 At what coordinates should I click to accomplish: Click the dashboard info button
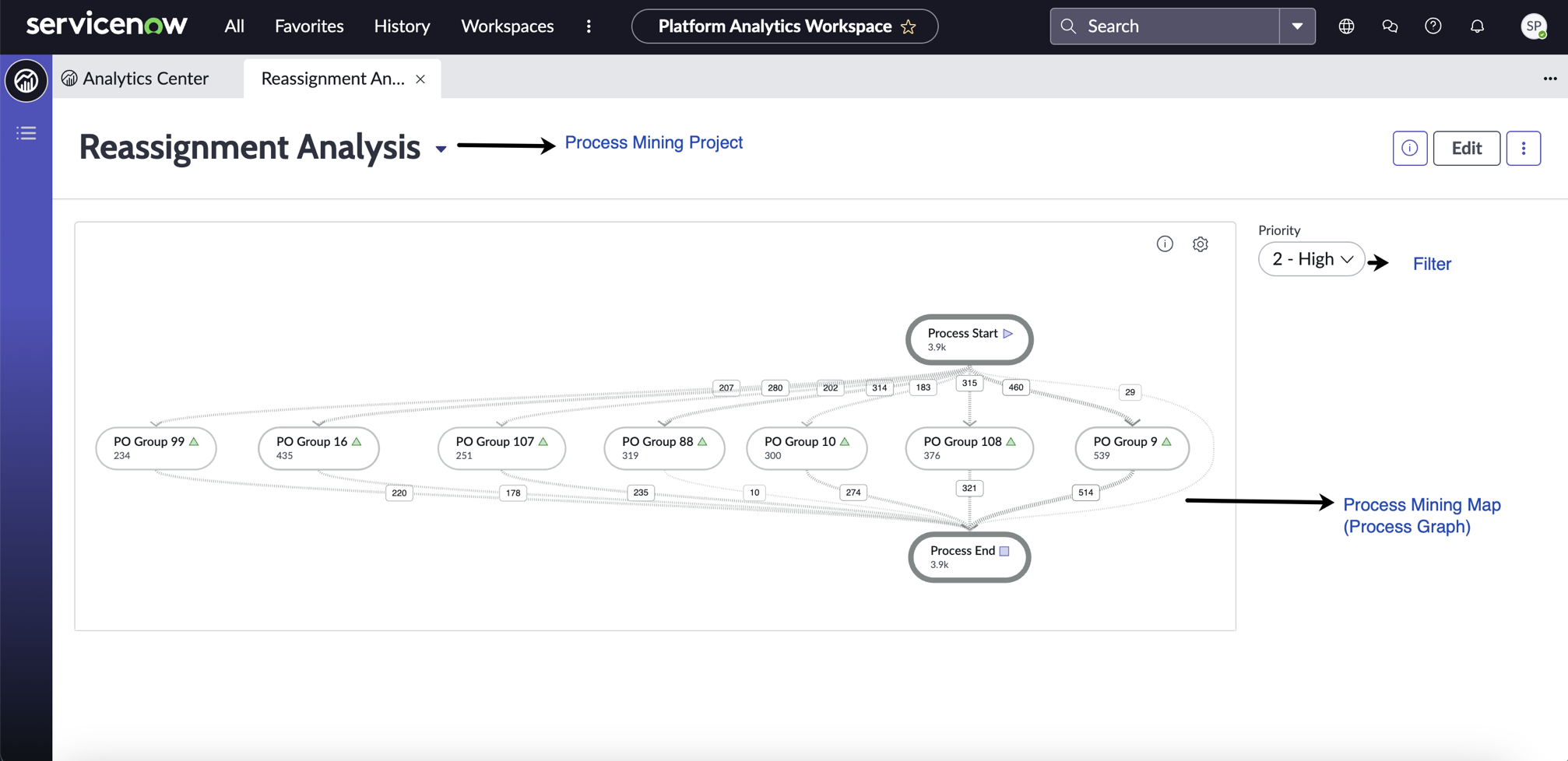1410,148
